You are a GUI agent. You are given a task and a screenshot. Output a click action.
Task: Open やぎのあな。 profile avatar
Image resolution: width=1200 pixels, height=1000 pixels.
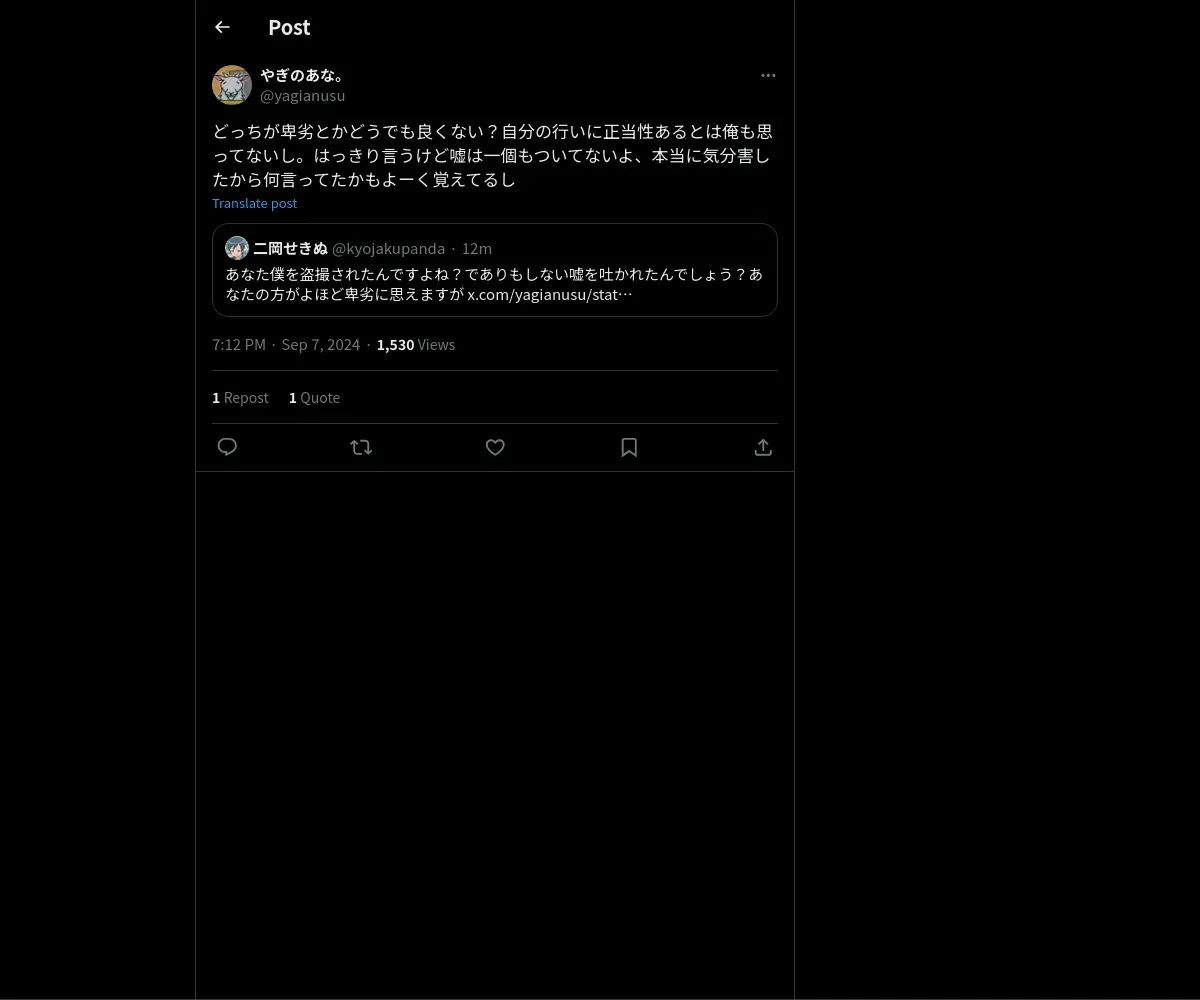pyautogui.click(x=232, y=85)
